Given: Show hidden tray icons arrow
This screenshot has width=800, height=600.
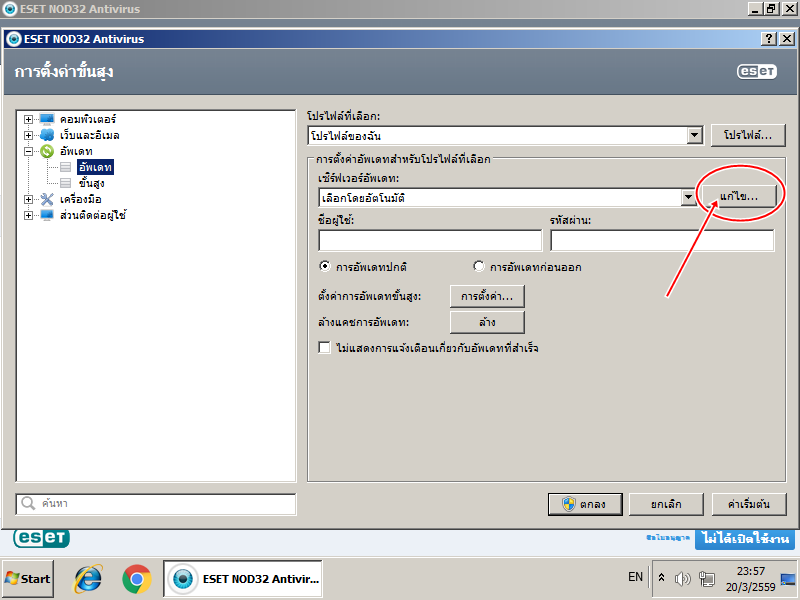Looking at the screenshot, I should [661, 578].
